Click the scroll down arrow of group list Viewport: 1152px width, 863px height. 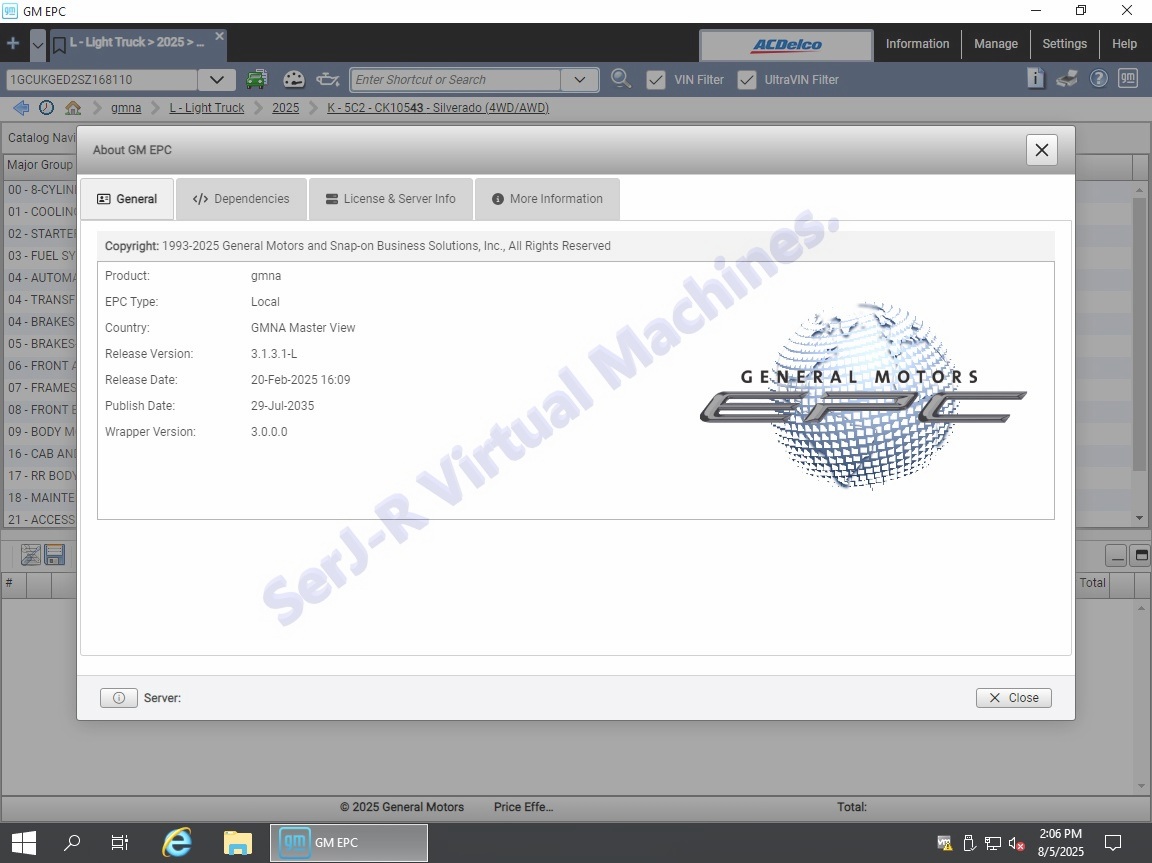click(1140, 519)
